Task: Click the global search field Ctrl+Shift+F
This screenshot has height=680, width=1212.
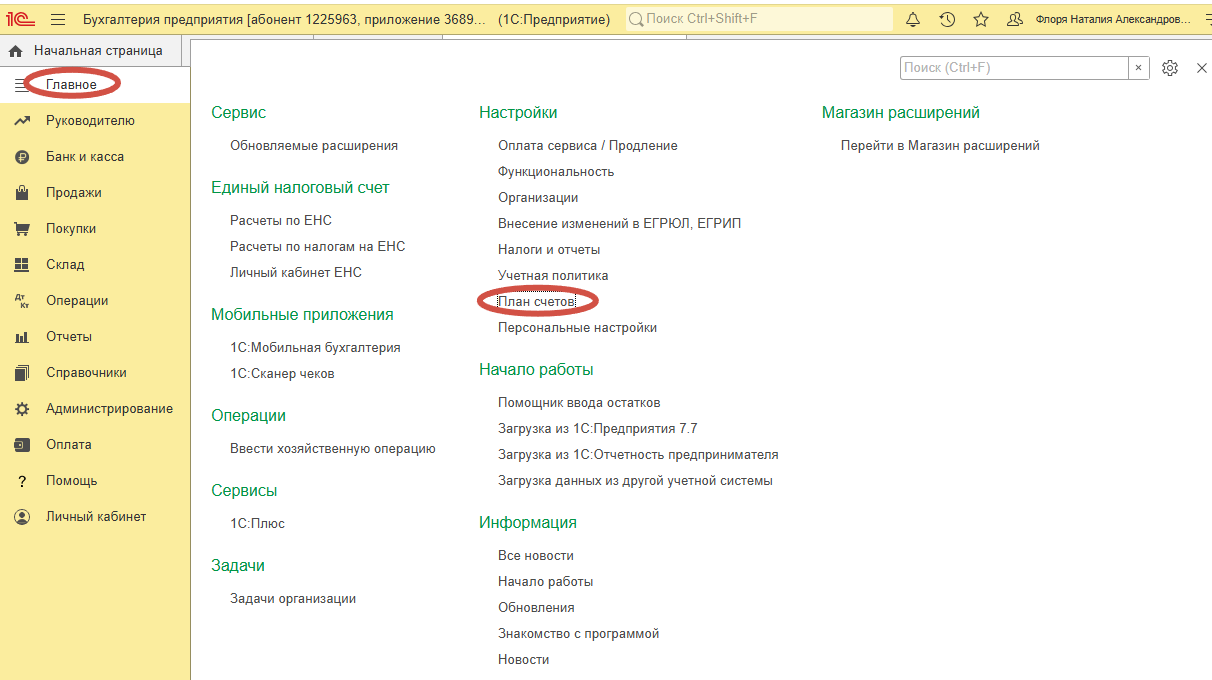Action: (760, 20)
